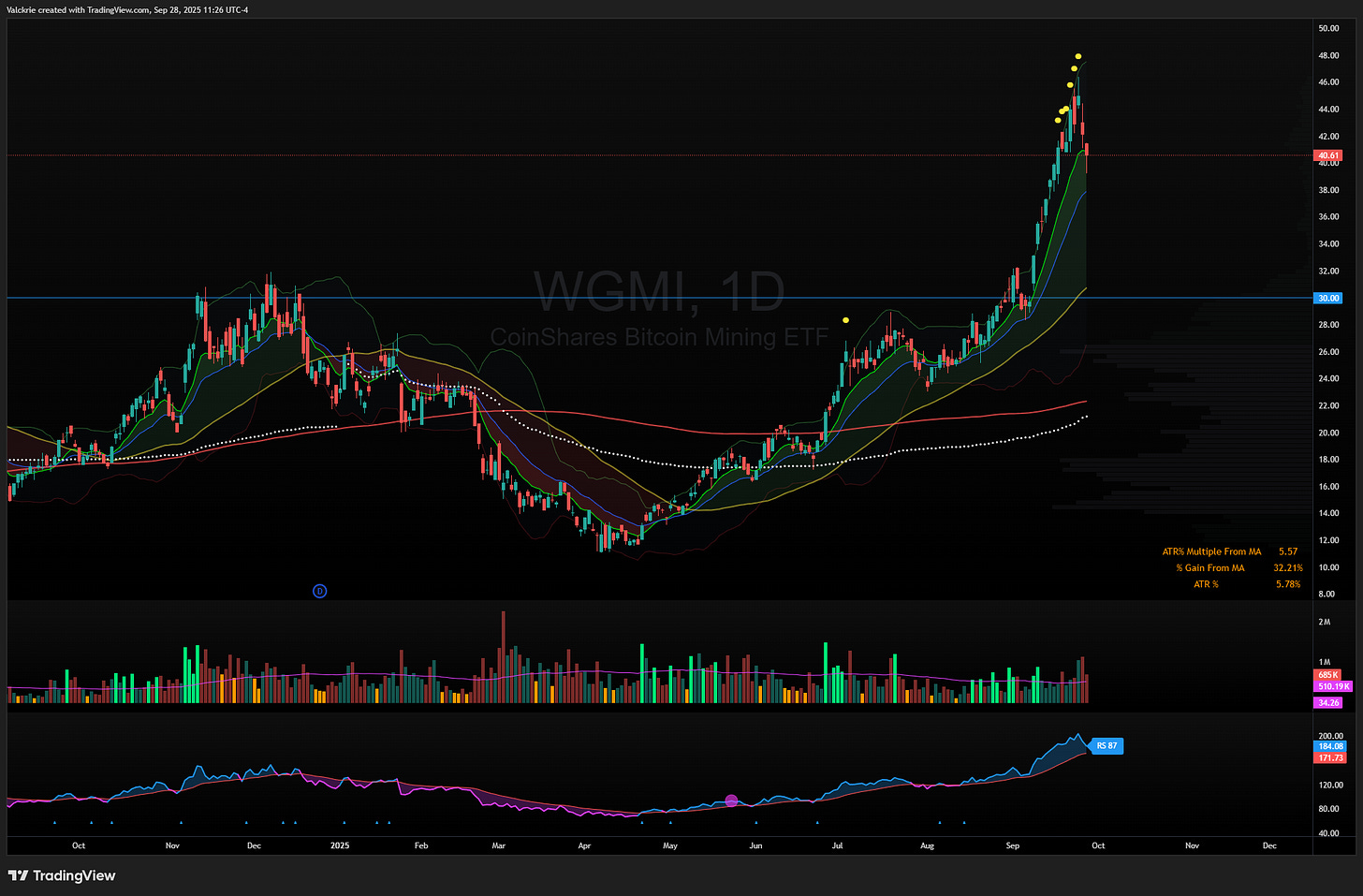Image resolution: width=1363 pixels, height=896 pixels.
Task: Click the '% Gain From MA' text
Action: pyautogui.click(x=1210, y=567)
